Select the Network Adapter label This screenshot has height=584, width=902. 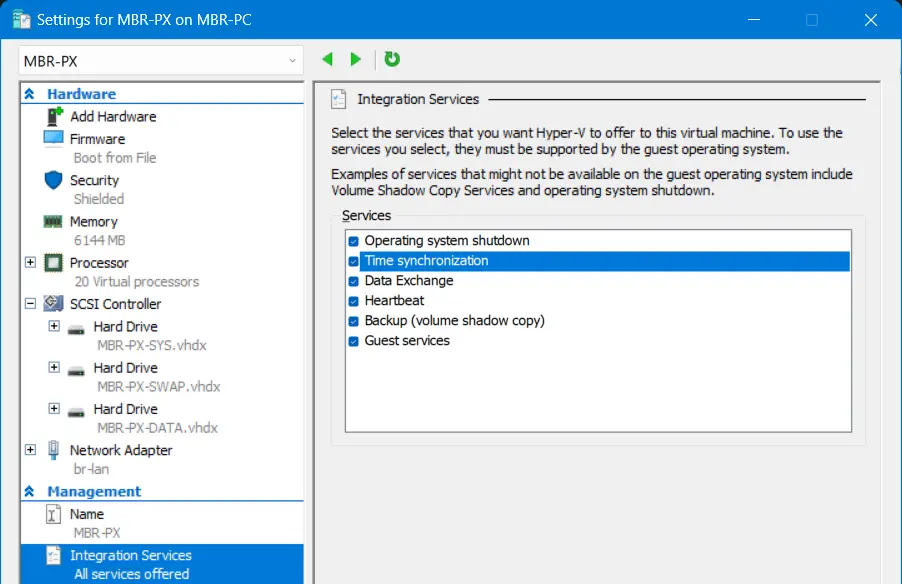[121, 450]
